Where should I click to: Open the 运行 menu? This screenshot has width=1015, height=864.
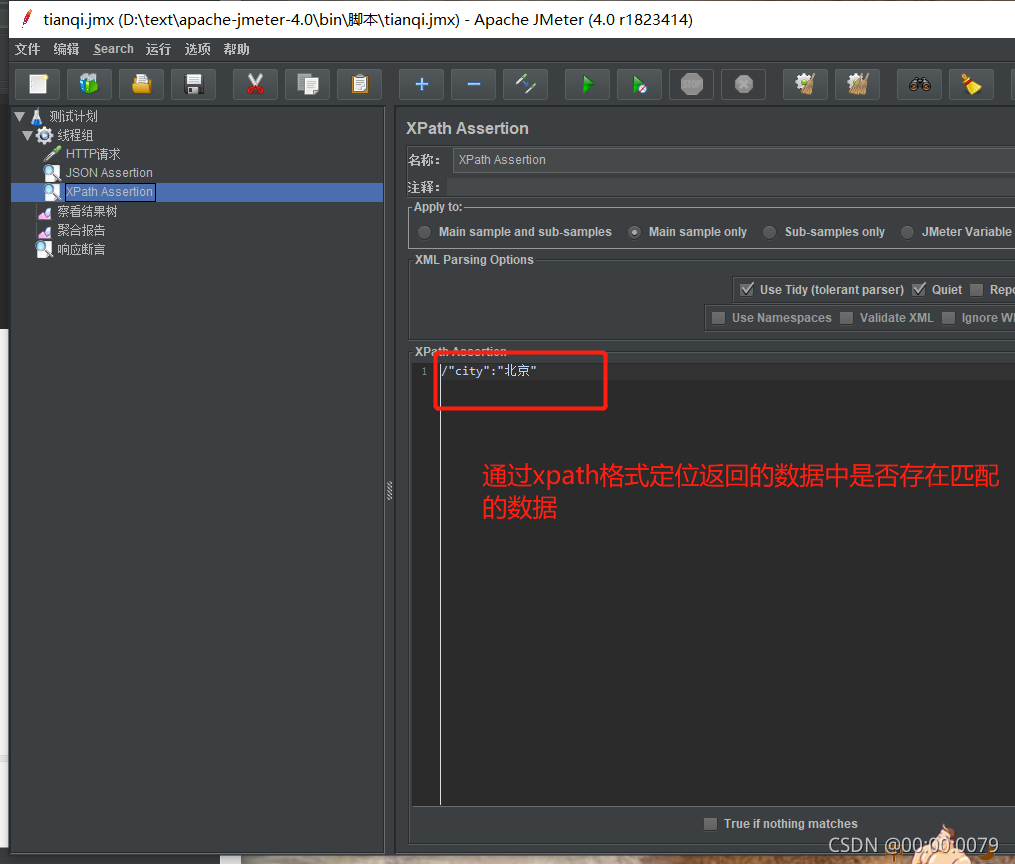coord(158,49)
